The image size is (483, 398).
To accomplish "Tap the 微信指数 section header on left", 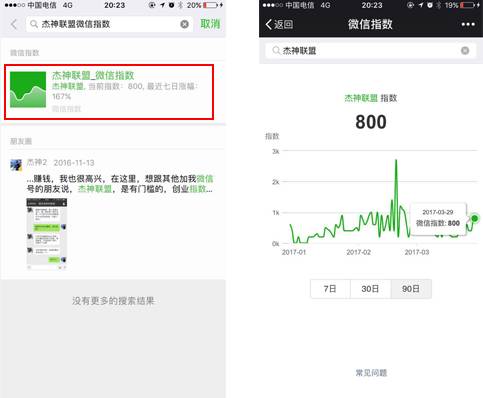I will tap(25, 53).
